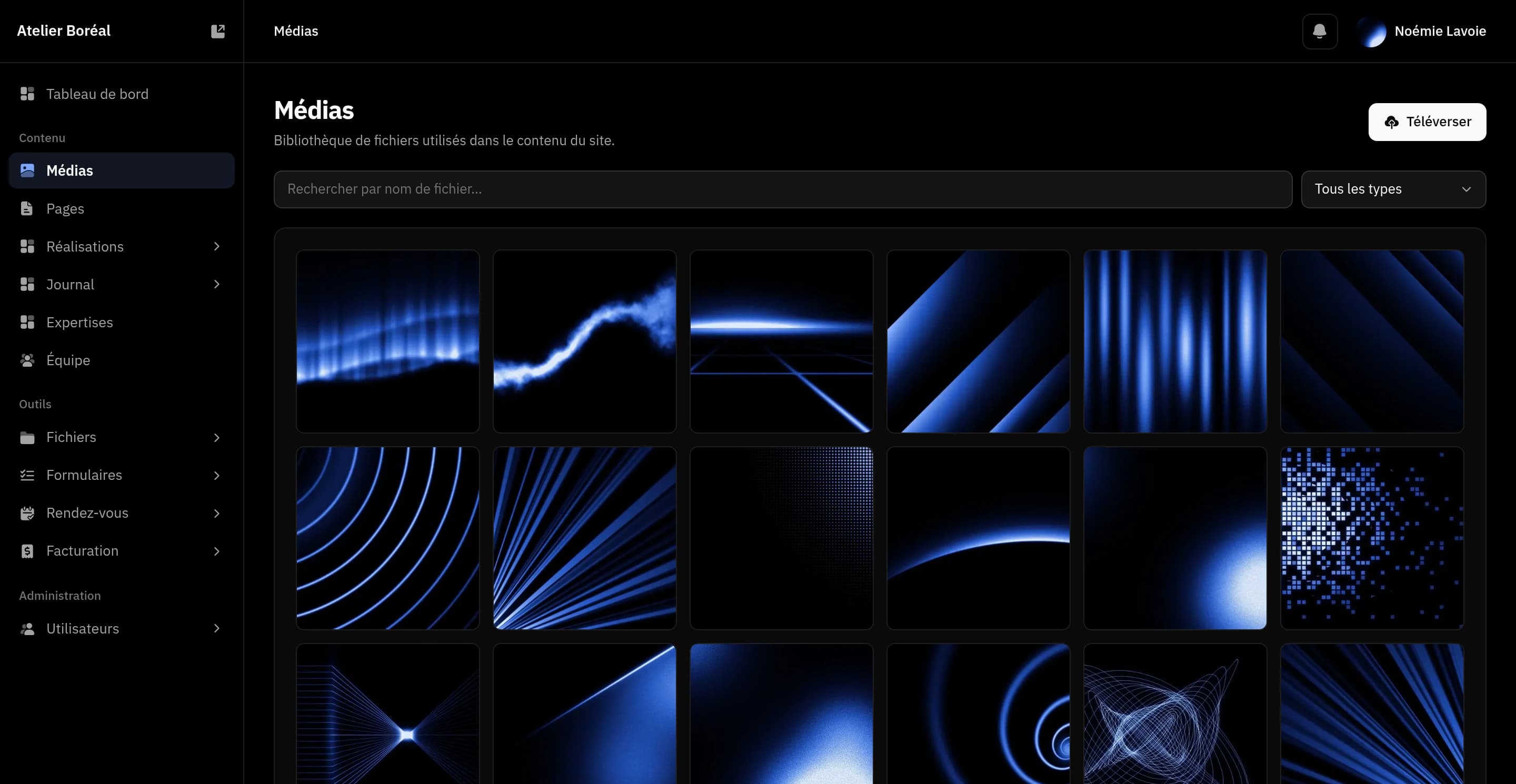This screenshot has width=1516, height=784.
Task: Open the external site link icon beside Atelier Boréal
Action: tap(218, 31)
